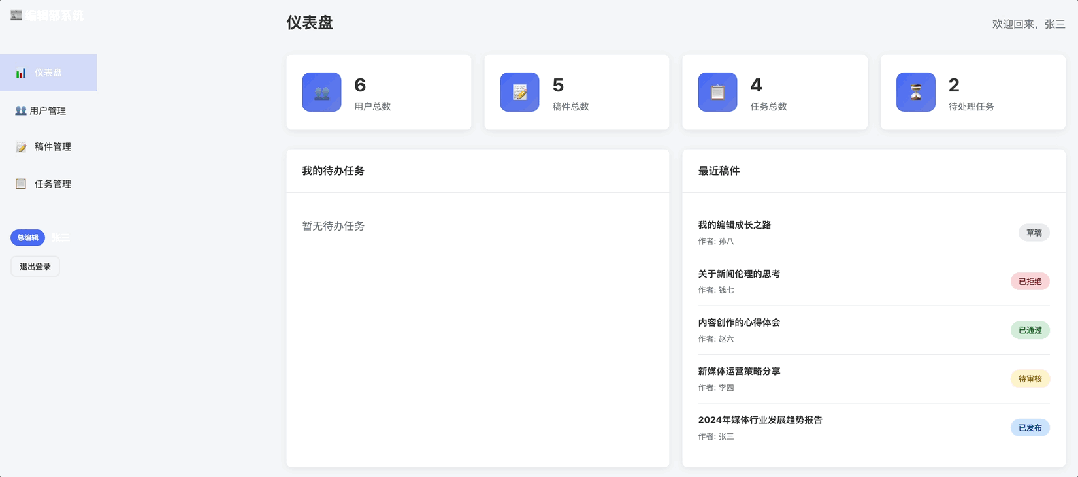Click the red 已拒绝 status tag
The height and width of the screenshot is (477, 1078).
pyautogui.click(x=1030, y=281)
